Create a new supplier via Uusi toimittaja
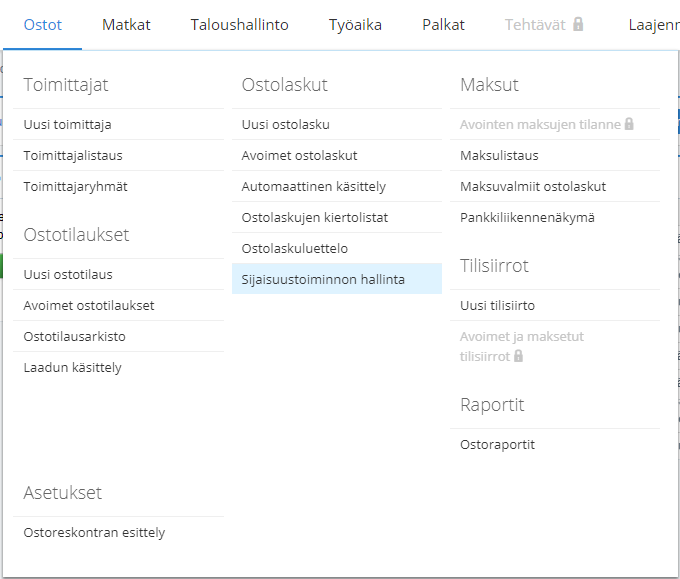 click(x=68, y=124)
